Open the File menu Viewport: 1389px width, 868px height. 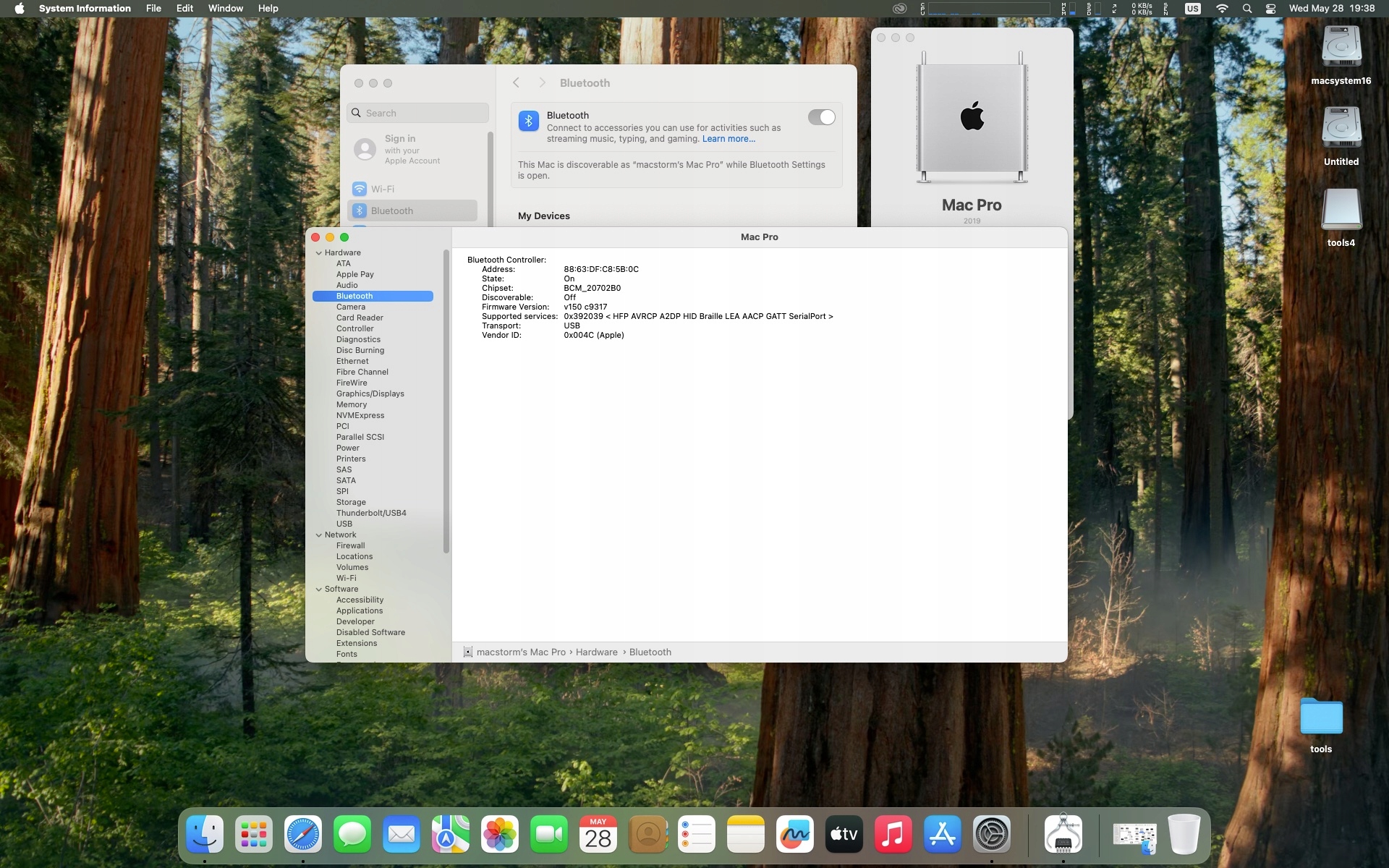(153, 9)
